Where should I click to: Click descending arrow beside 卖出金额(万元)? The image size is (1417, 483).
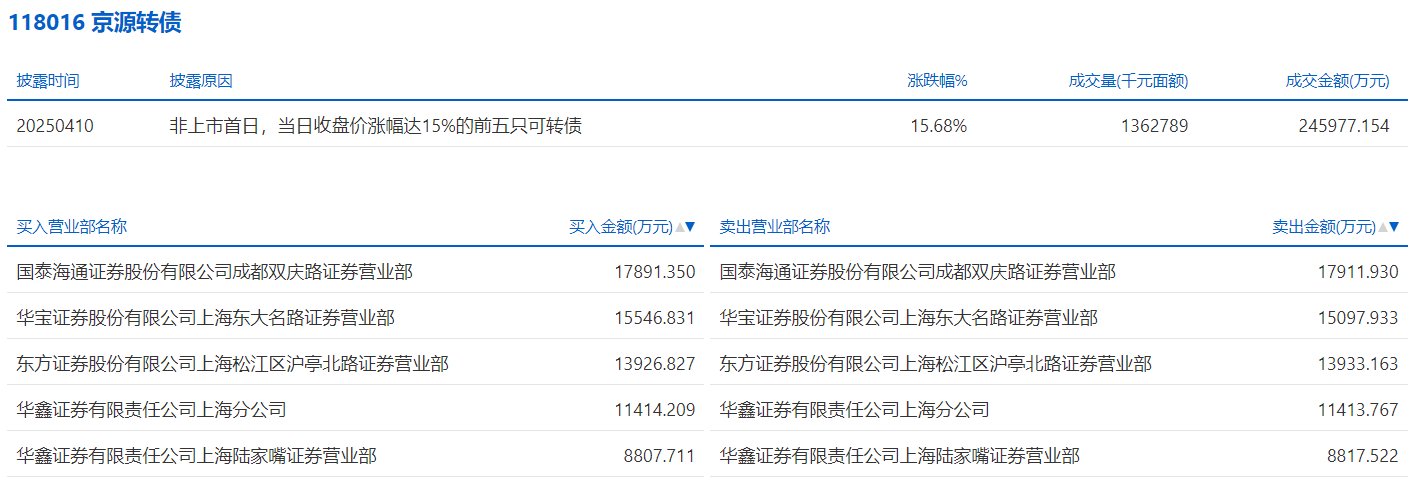tap(1393, 227)
